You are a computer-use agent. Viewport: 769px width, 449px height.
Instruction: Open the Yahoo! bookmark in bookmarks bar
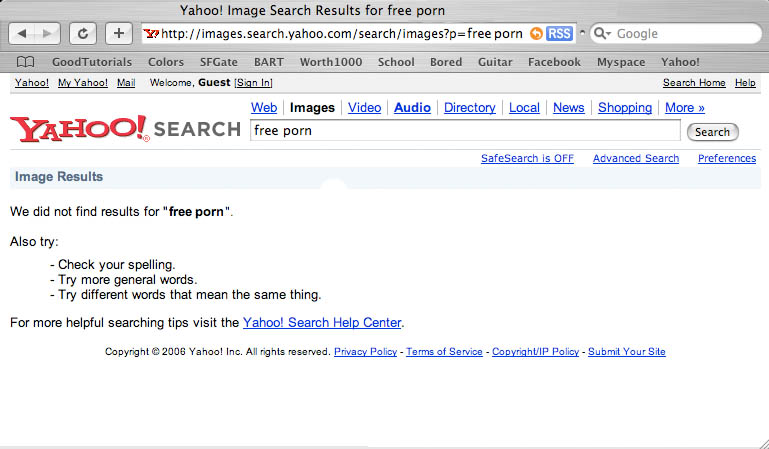click(x=680, y=62)
